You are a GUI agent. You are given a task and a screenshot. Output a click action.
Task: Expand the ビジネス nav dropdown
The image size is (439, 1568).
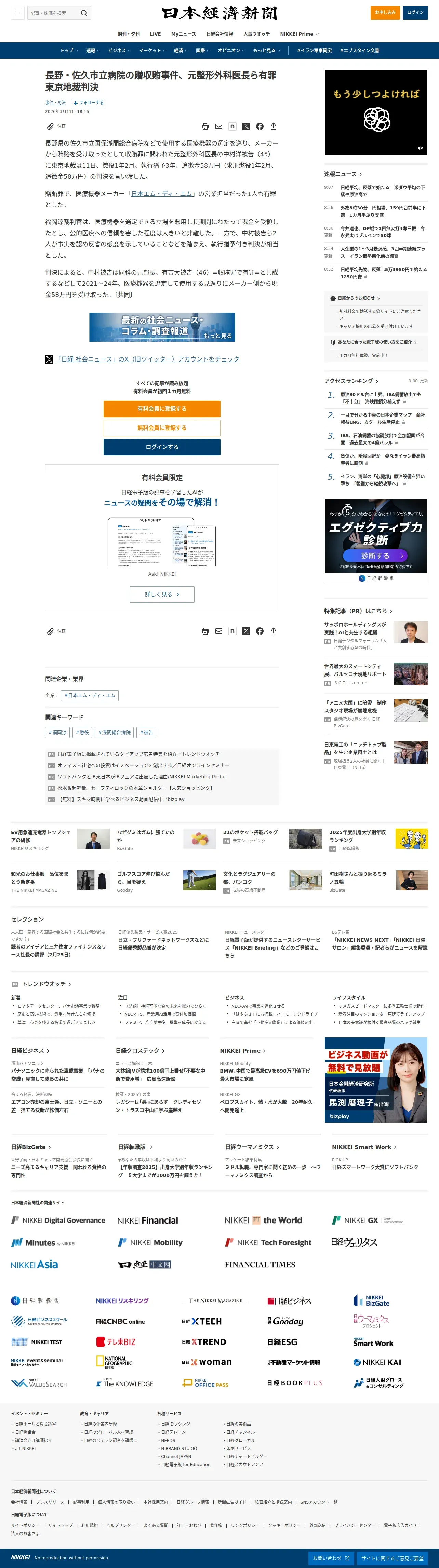coord(120,51)
